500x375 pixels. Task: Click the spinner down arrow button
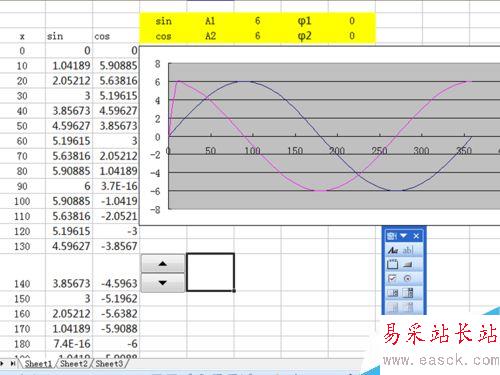[x=163, y=283]
